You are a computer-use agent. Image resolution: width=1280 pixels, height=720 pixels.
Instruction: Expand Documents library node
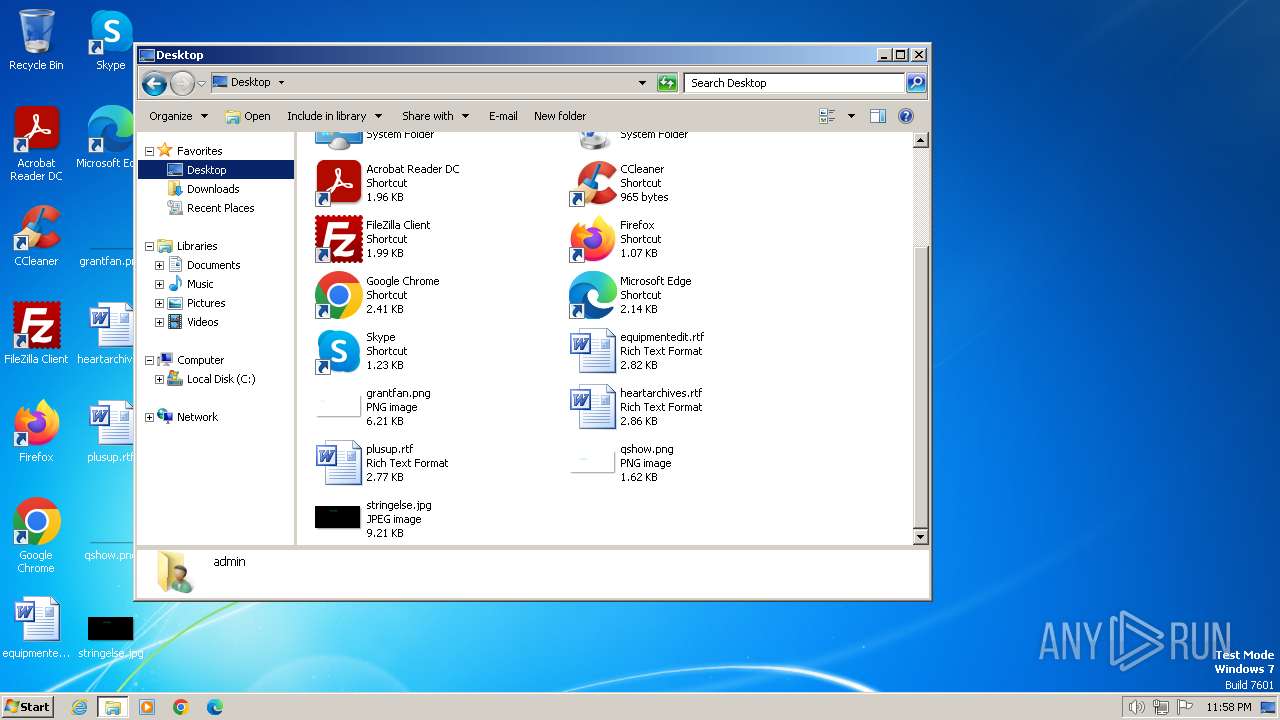point(159,265)
